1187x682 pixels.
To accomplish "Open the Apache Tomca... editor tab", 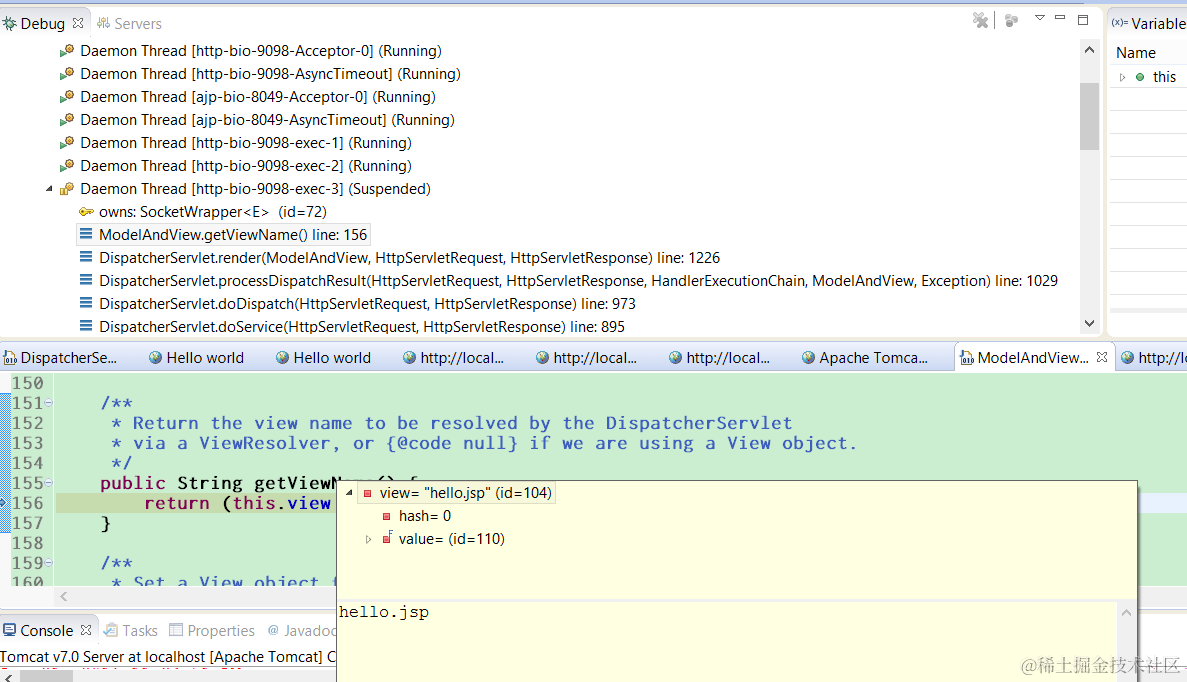I will pyautogui.click(x=865, y=358).
